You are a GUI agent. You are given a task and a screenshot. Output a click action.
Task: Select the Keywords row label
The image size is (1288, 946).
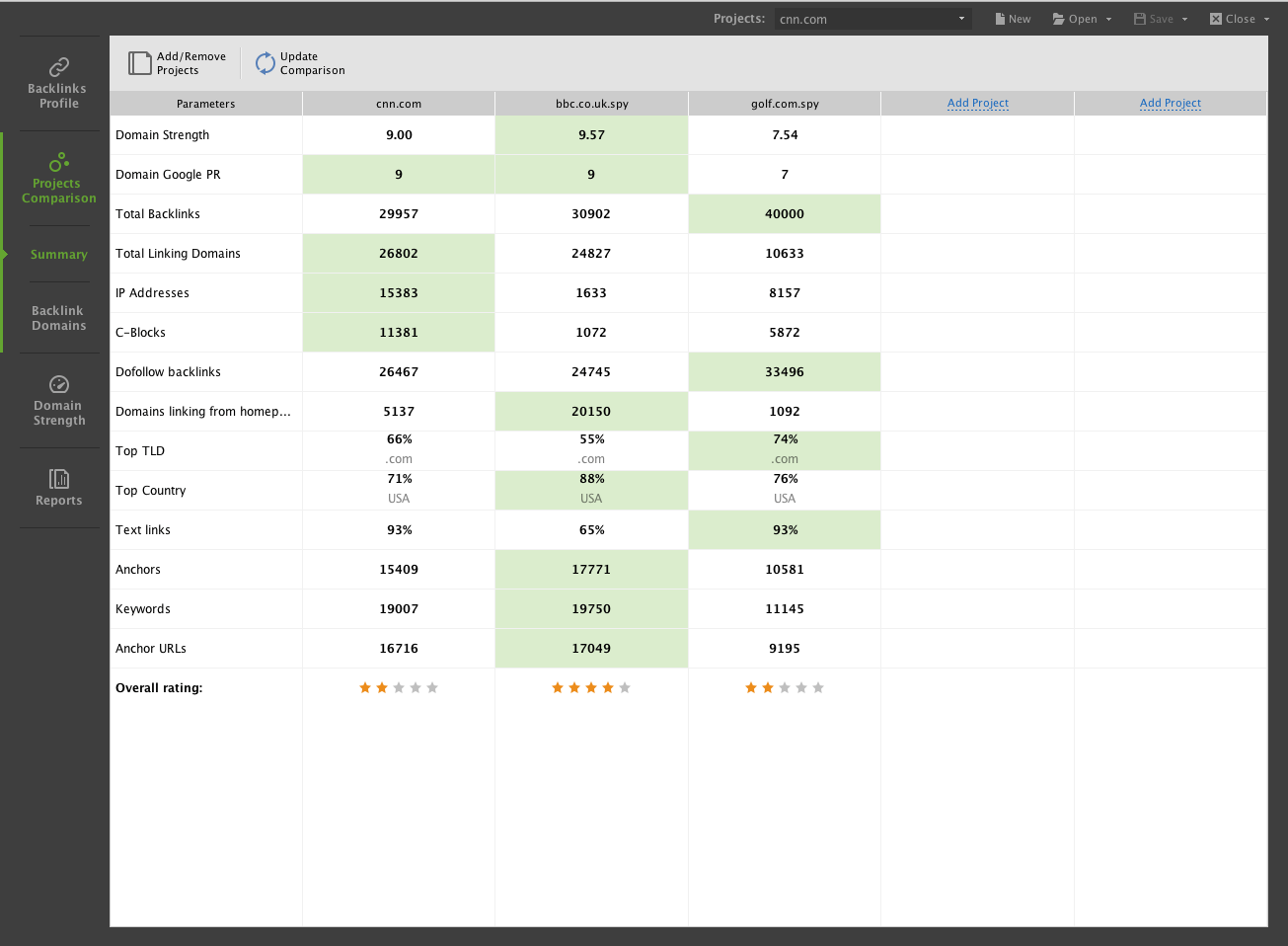point(143,609)
